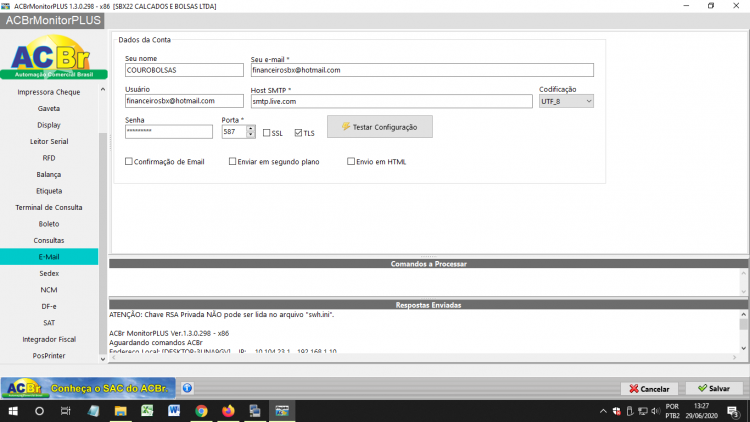Decrease the Porta value with down arrow

pos(251,135)
